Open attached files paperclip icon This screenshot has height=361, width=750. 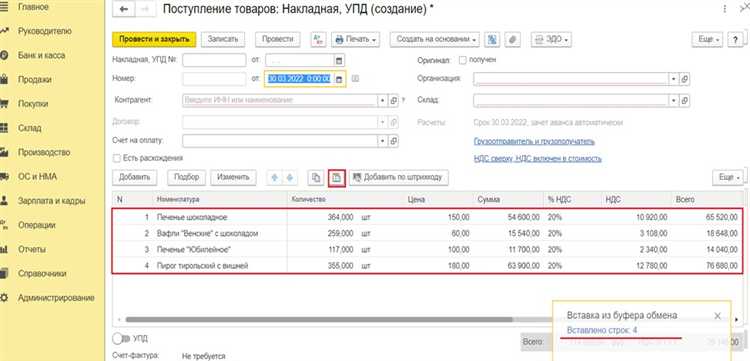[x=512, y=40]
